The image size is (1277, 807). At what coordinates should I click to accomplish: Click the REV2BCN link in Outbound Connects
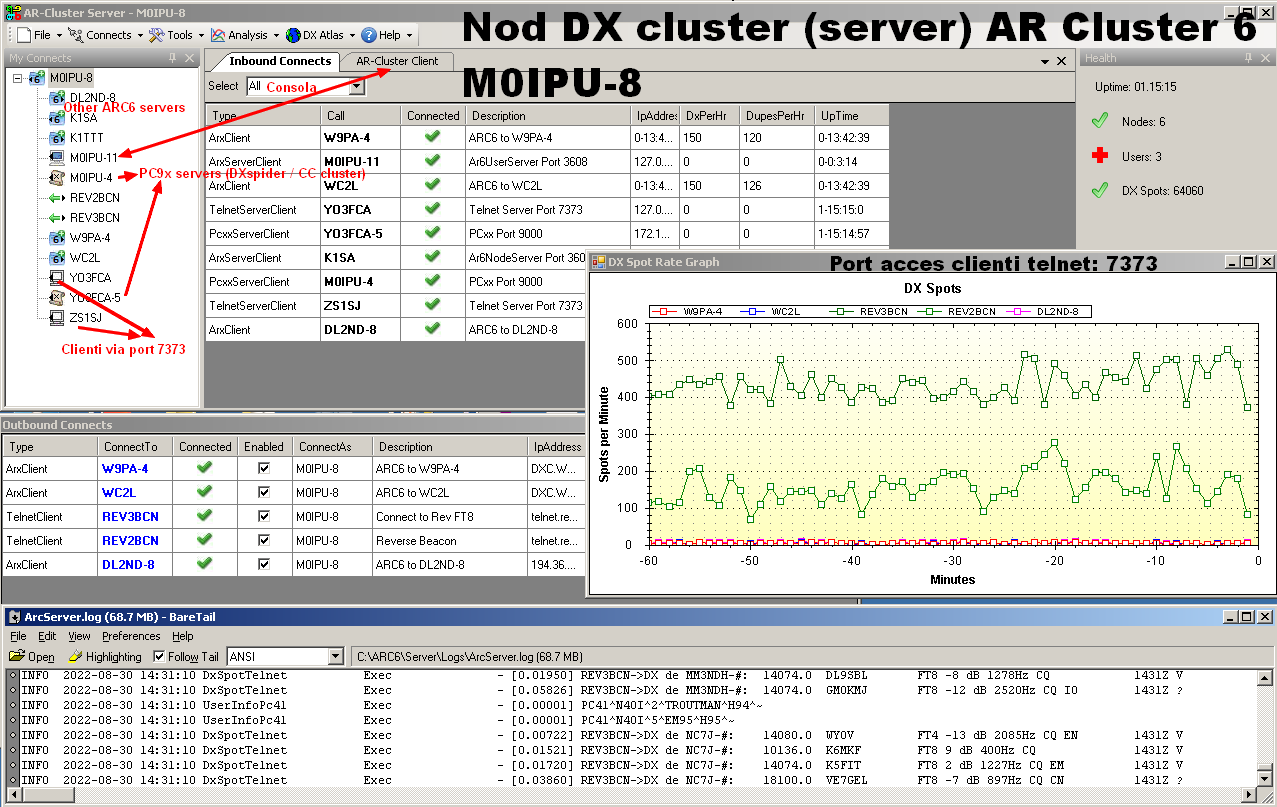(x=130, y=540)
